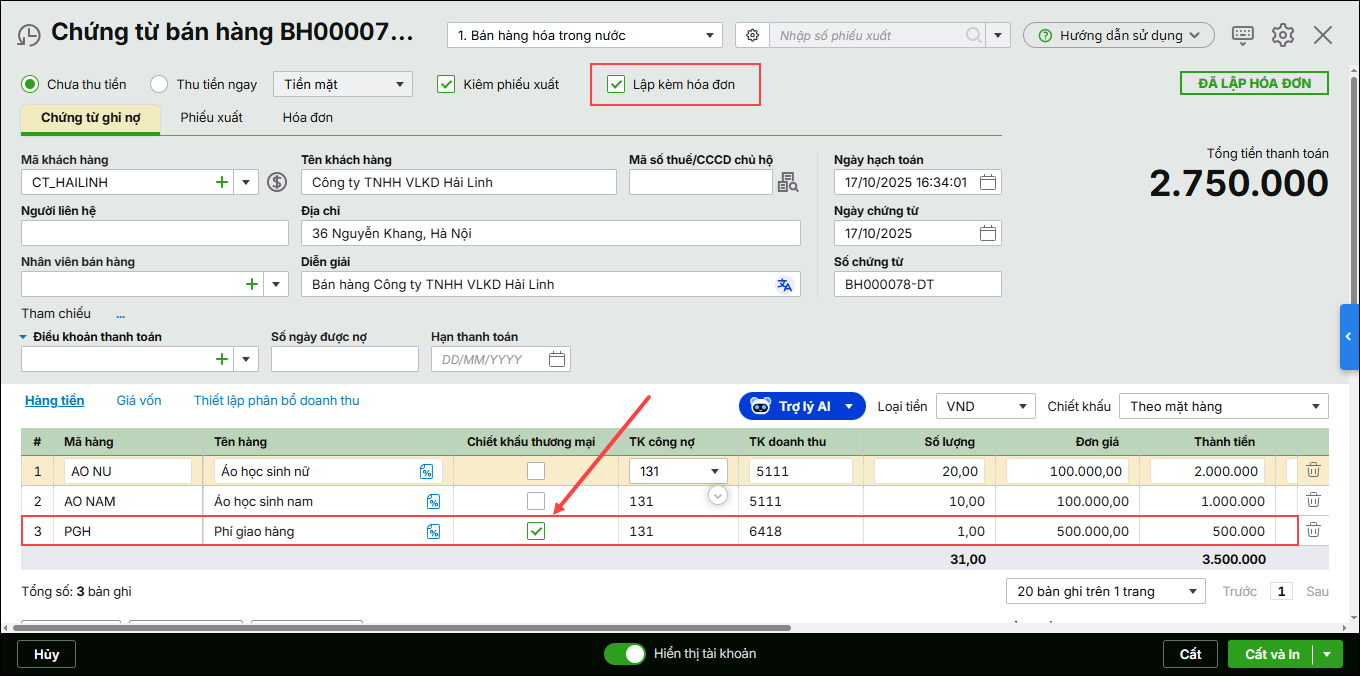This screenshot has width=1360, height=676.
Task: Switch to the Giá vốn tab
Action: pos(138,401)
